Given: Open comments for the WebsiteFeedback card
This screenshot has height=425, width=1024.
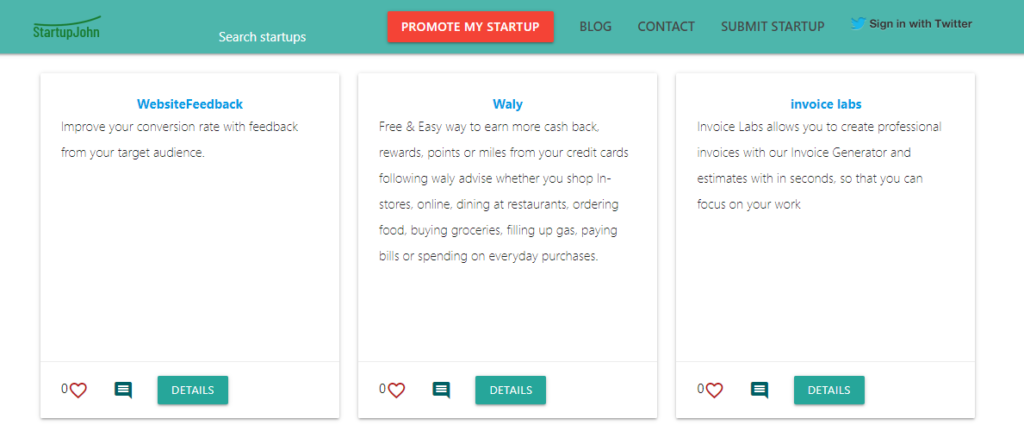Looking at the screenshot, I should 123,390.
